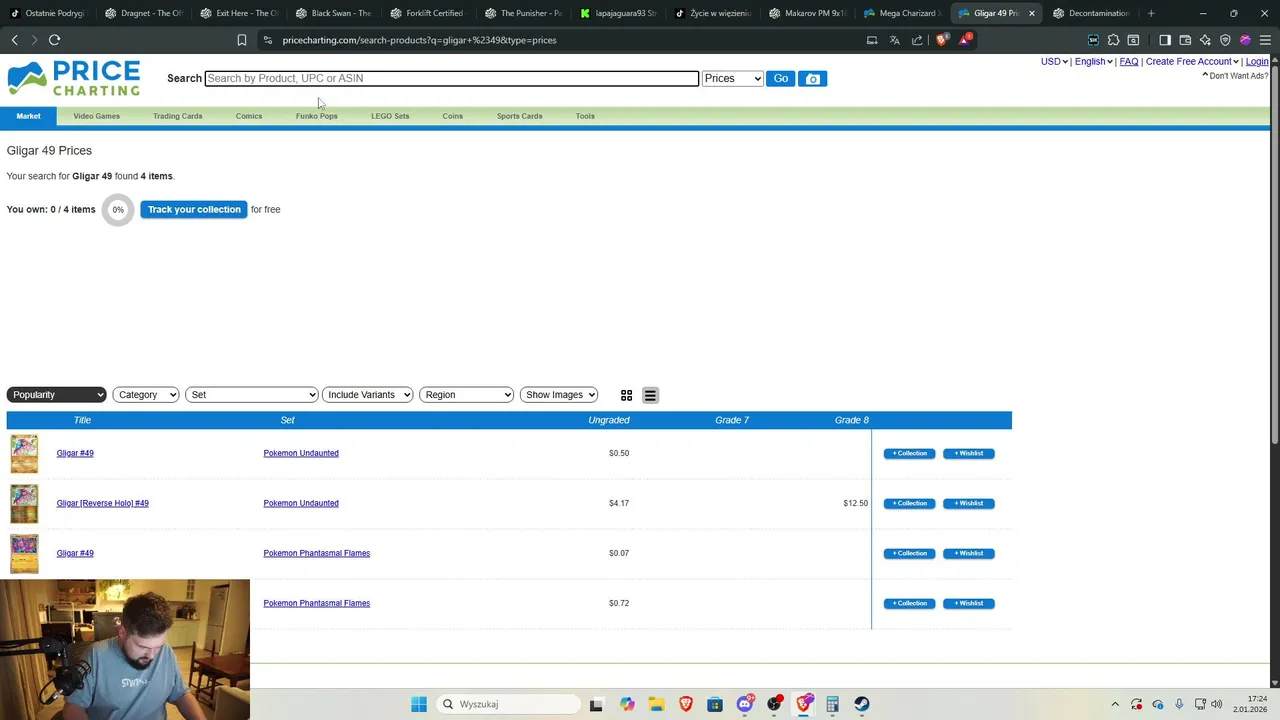
Task: Click the camera photo search icon
Action: [x=813, y=79]
